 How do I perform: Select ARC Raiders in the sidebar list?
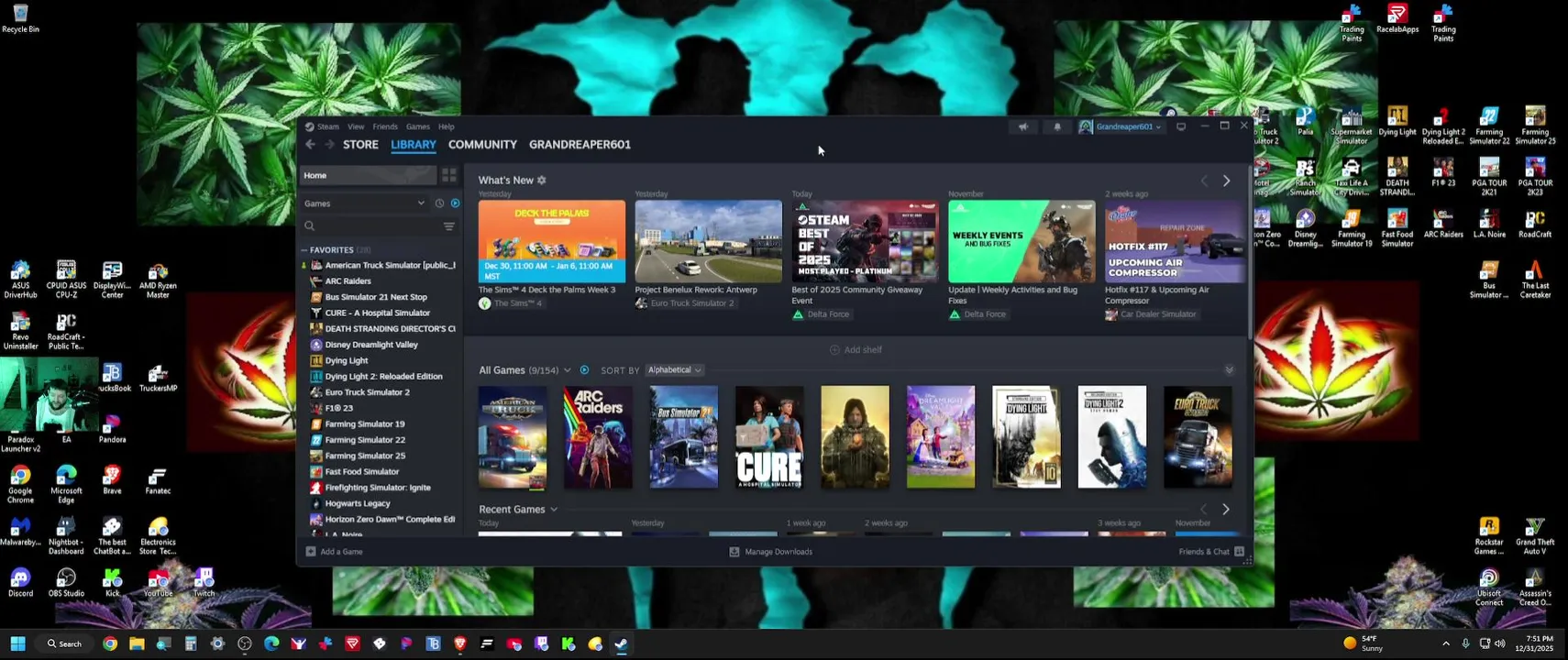point(383,281)
